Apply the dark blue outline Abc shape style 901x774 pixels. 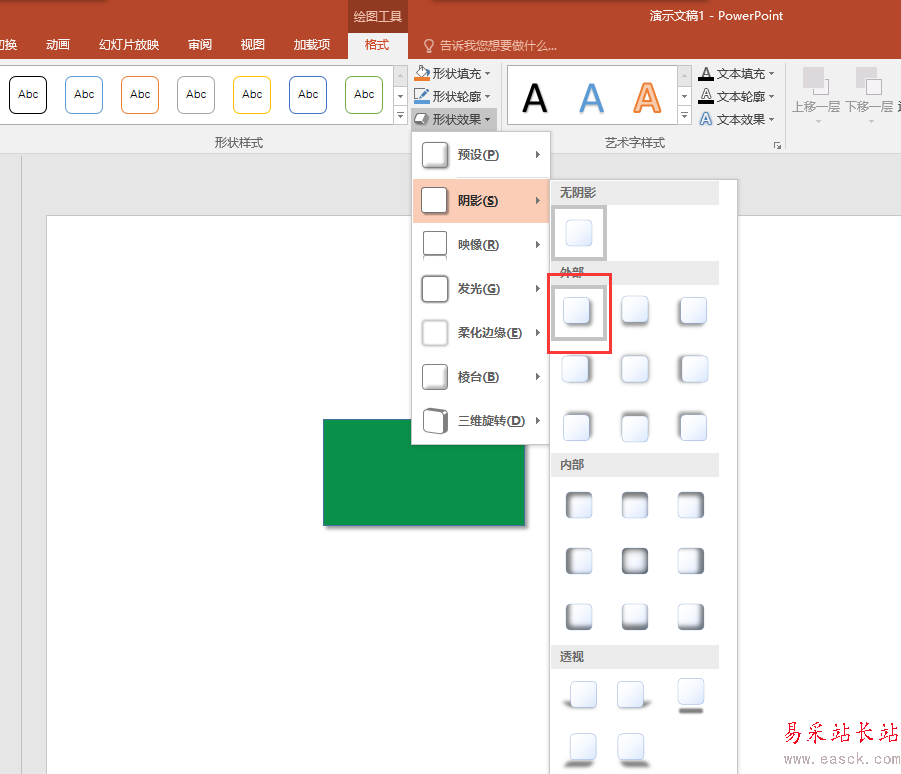[308, 95]
